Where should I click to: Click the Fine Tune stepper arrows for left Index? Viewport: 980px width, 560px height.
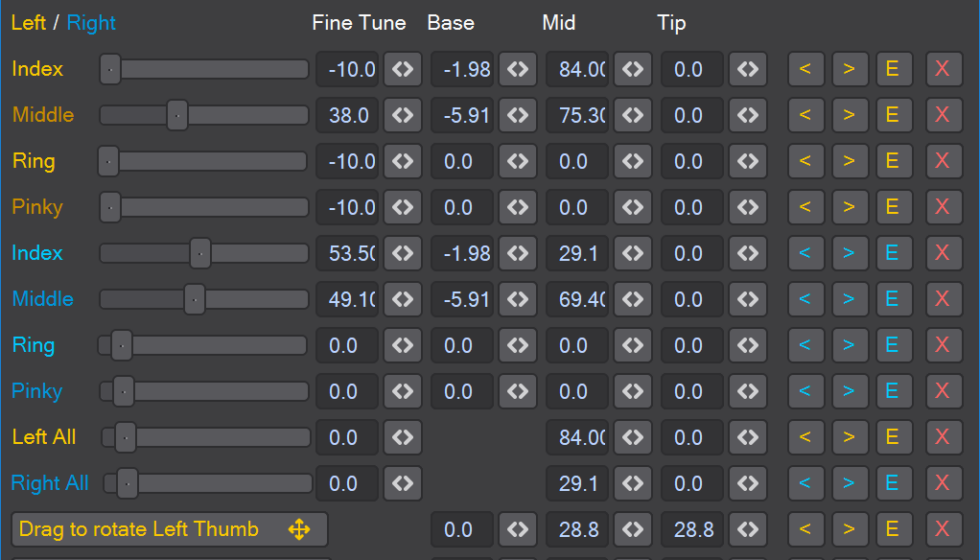point(402,69)
